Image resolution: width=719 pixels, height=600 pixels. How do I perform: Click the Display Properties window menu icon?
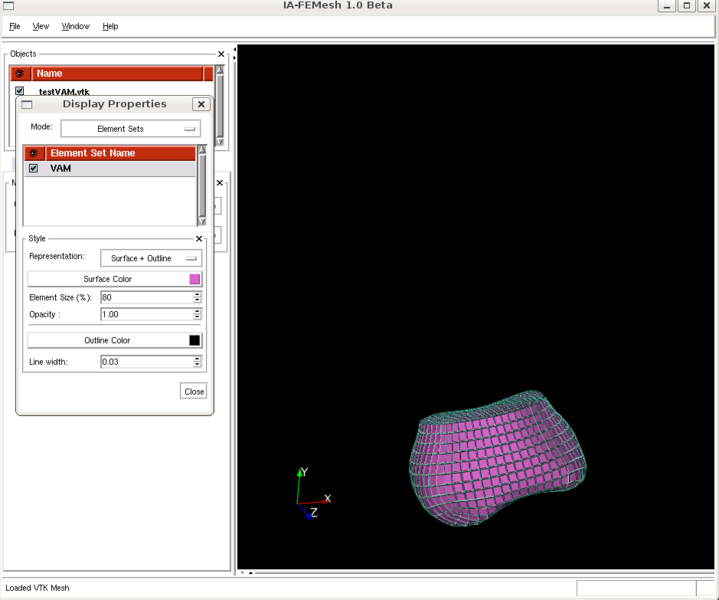click(x=27, y=104)
